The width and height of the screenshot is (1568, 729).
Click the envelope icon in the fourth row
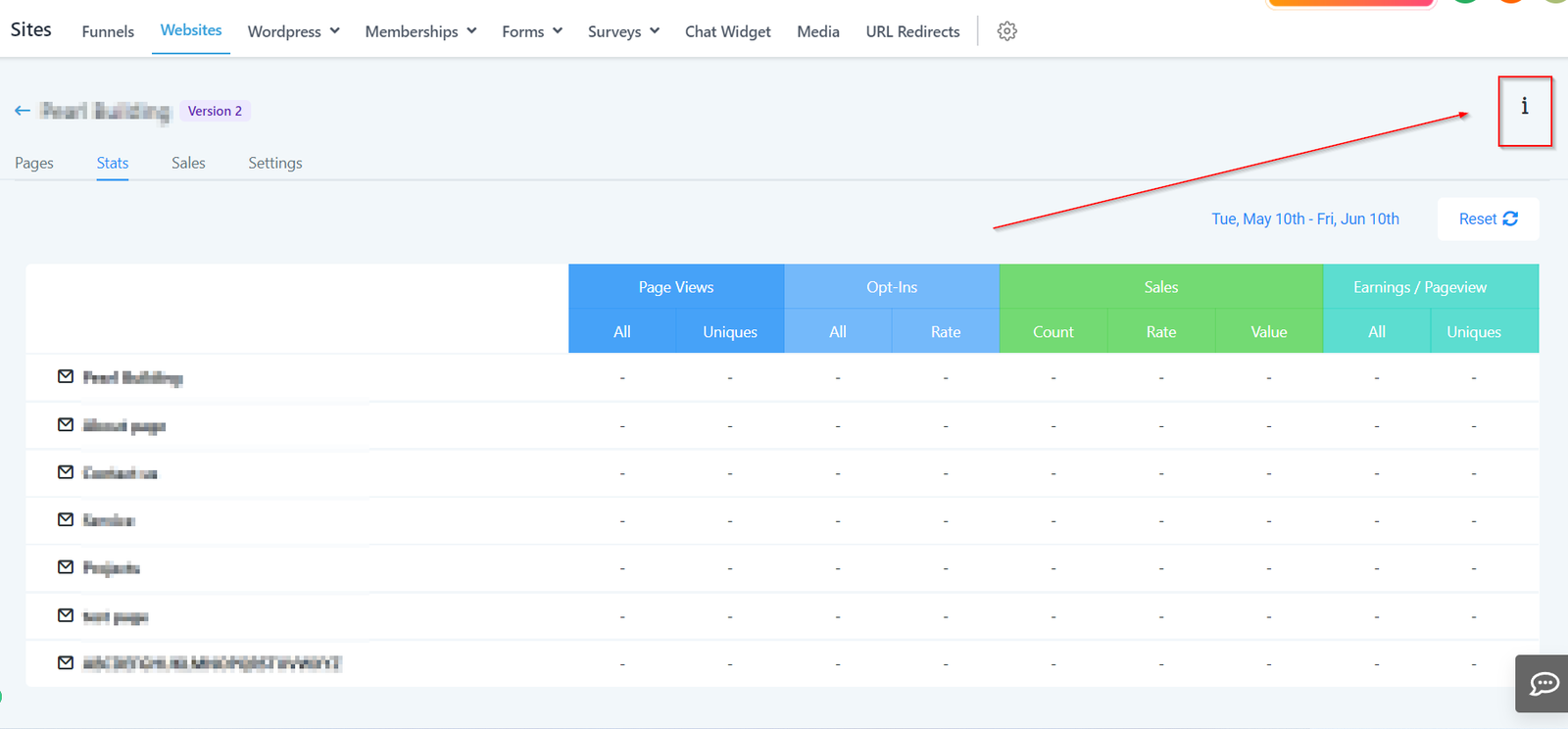click(66, 520)
